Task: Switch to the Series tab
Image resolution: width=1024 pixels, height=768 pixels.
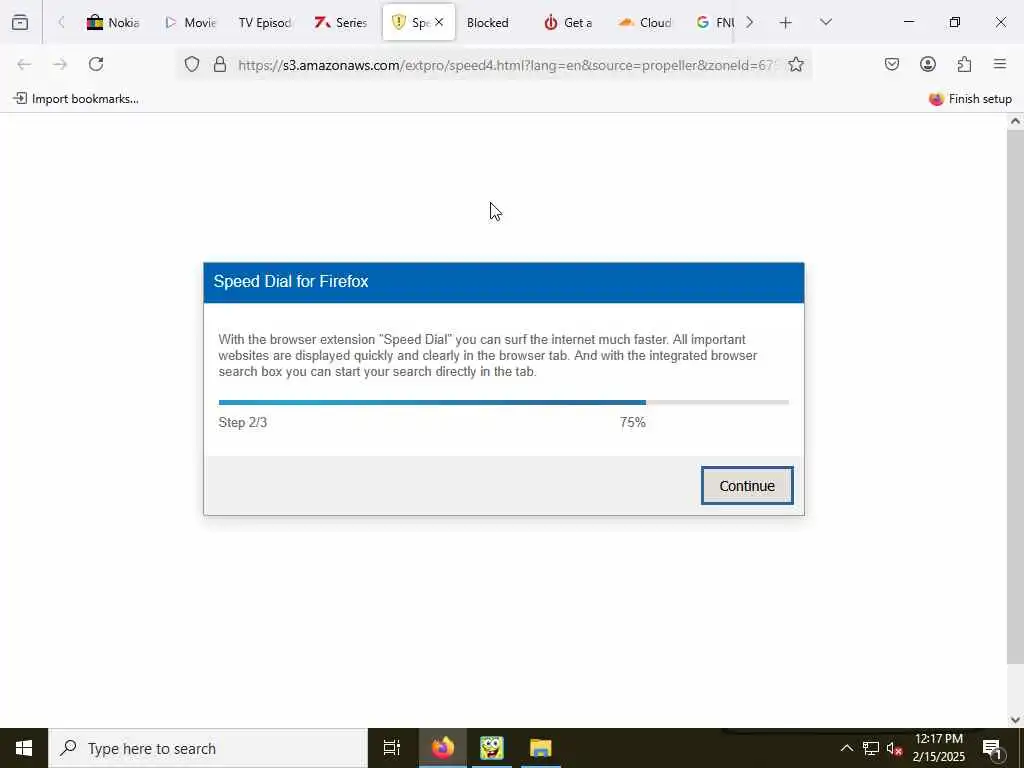Action: pyautogui.click(x=341, y=22)
